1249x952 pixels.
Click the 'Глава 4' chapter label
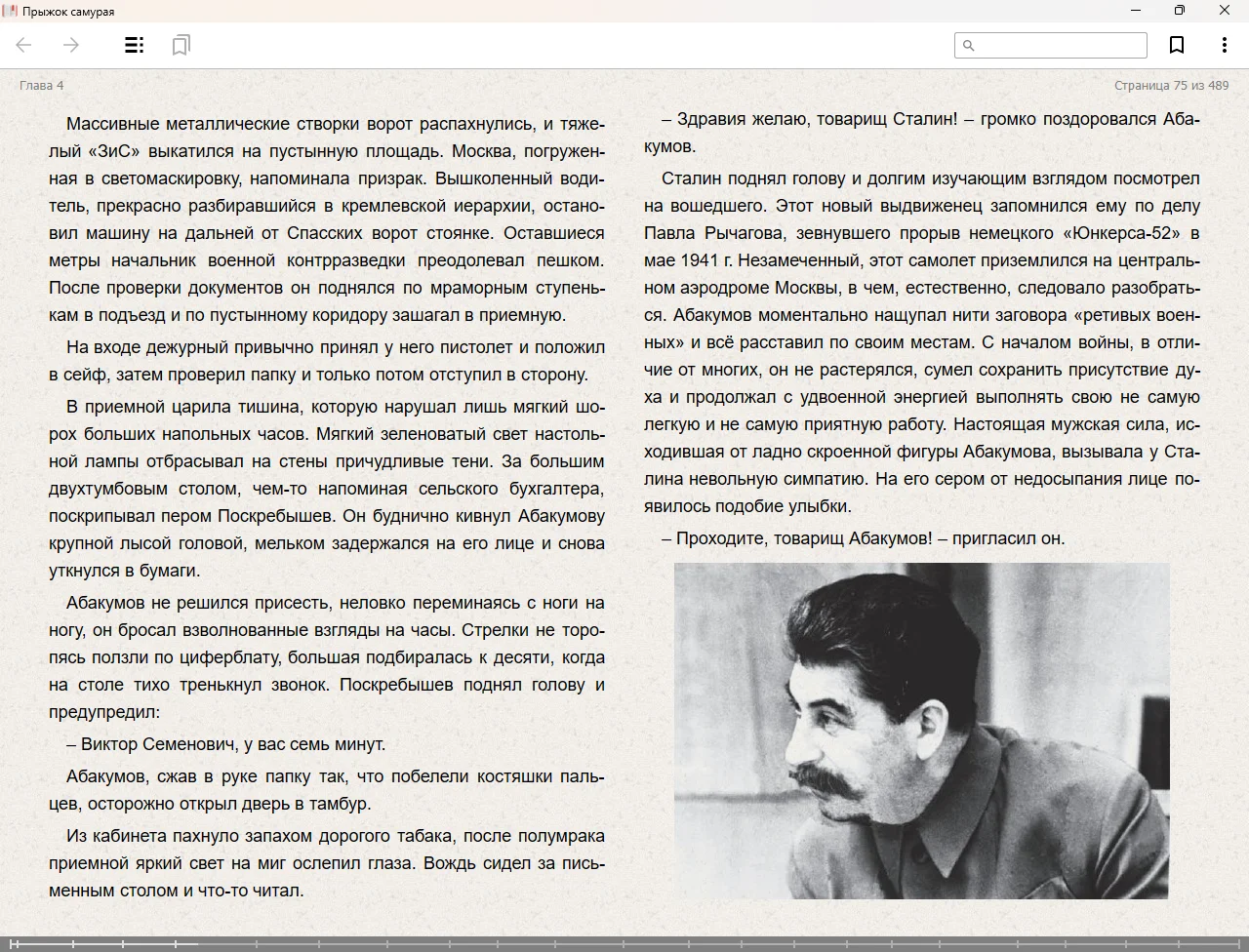tap(41, 85)
